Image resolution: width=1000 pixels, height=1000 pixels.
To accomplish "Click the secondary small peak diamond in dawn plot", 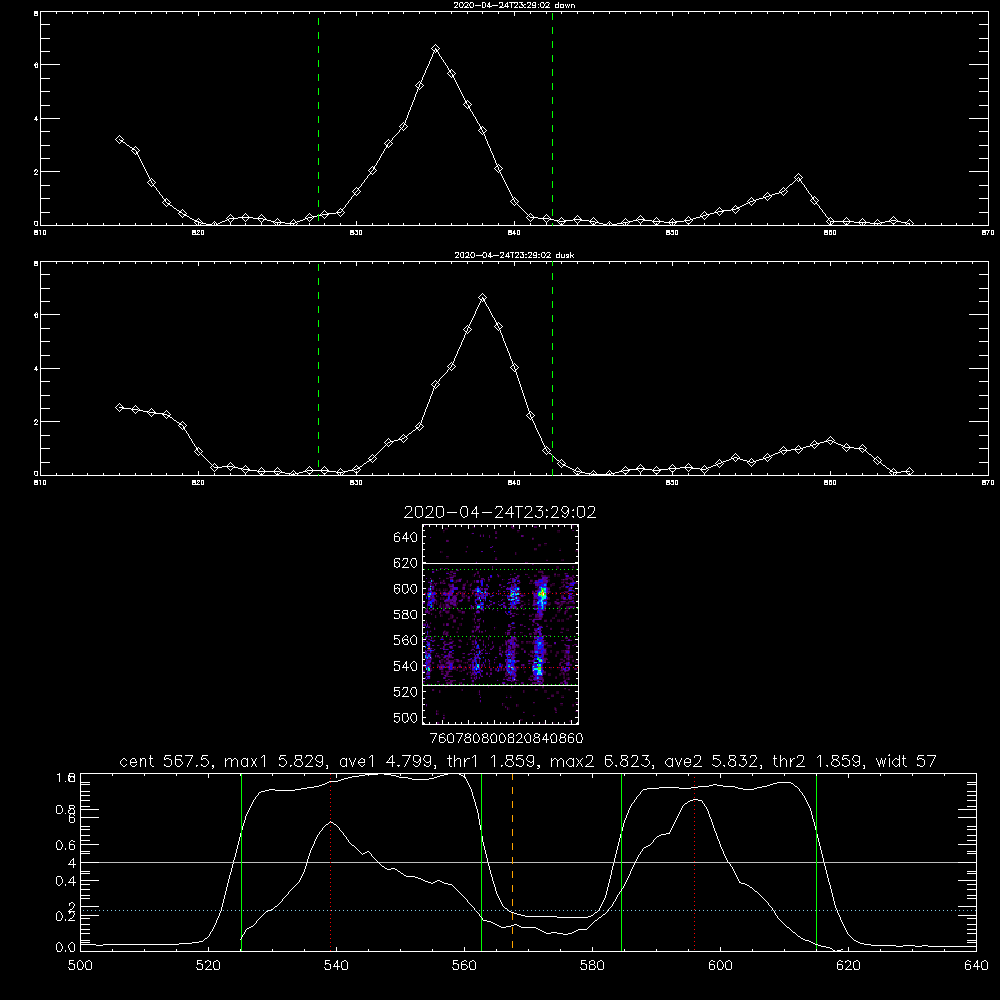I will pos(798,177).
